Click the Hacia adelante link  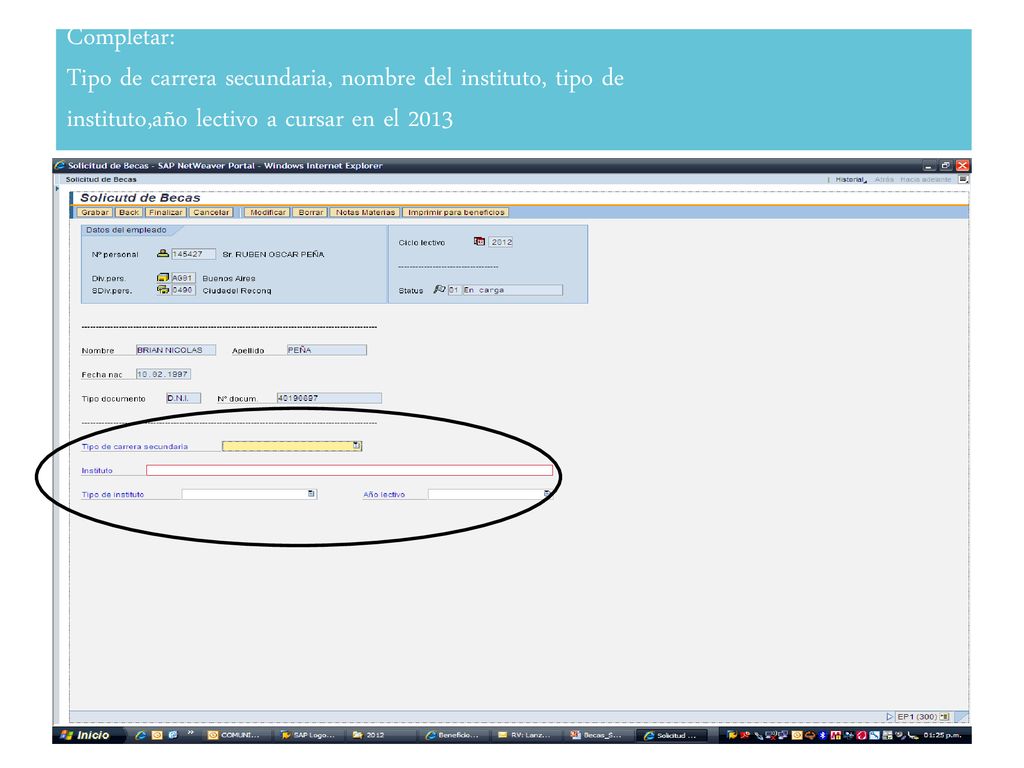pos(925,180)
